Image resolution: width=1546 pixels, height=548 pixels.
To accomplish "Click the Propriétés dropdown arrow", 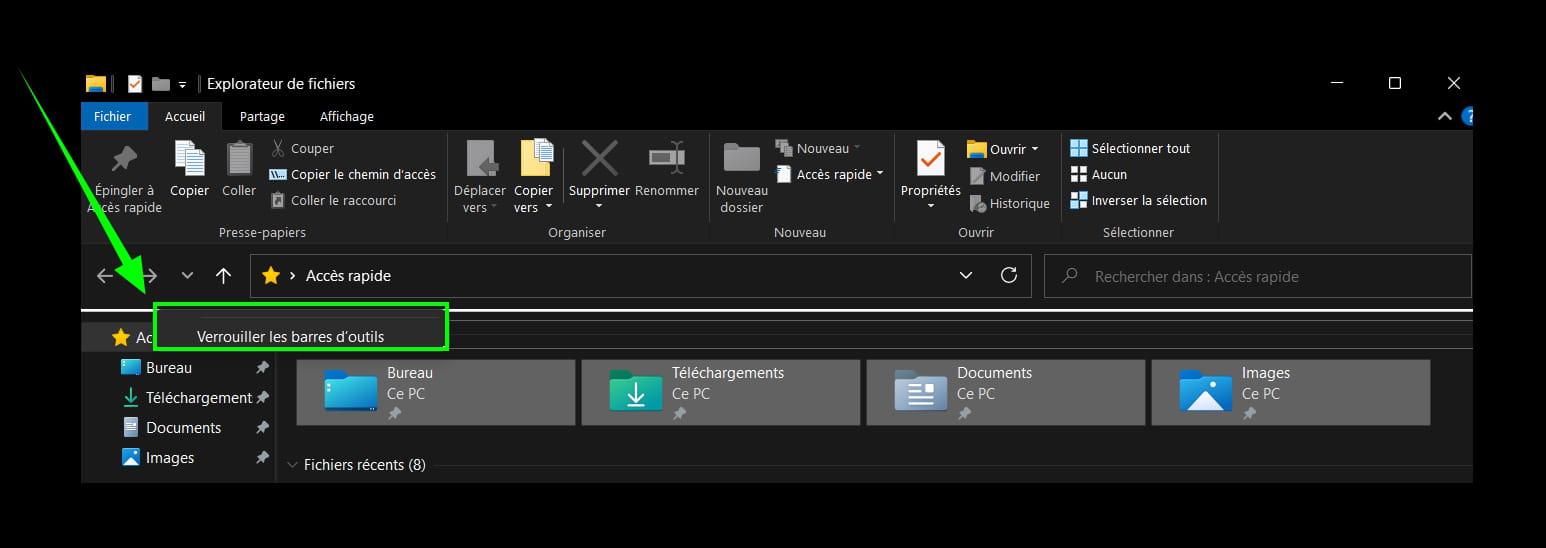I will point(930,207).
